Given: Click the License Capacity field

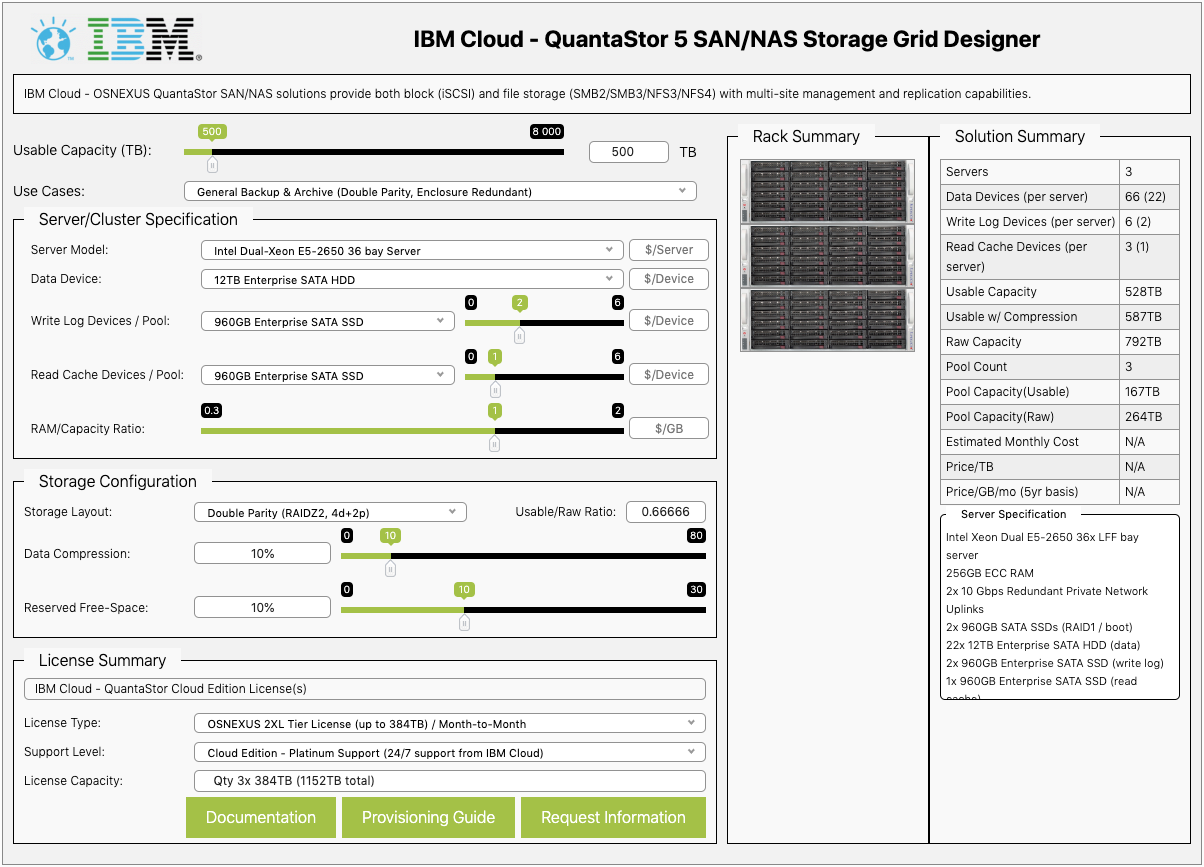Looking at the screenshot, I should (449, 781).
